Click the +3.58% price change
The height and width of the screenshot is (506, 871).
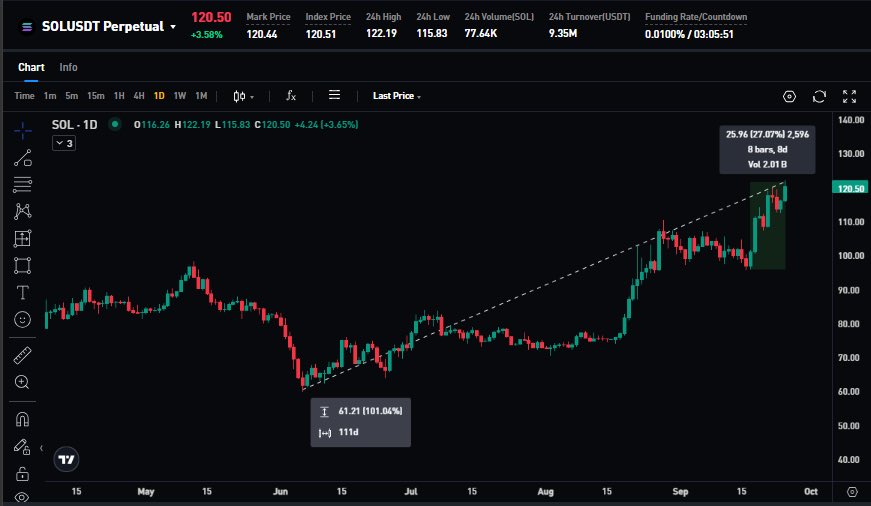[x=207, y=34]
